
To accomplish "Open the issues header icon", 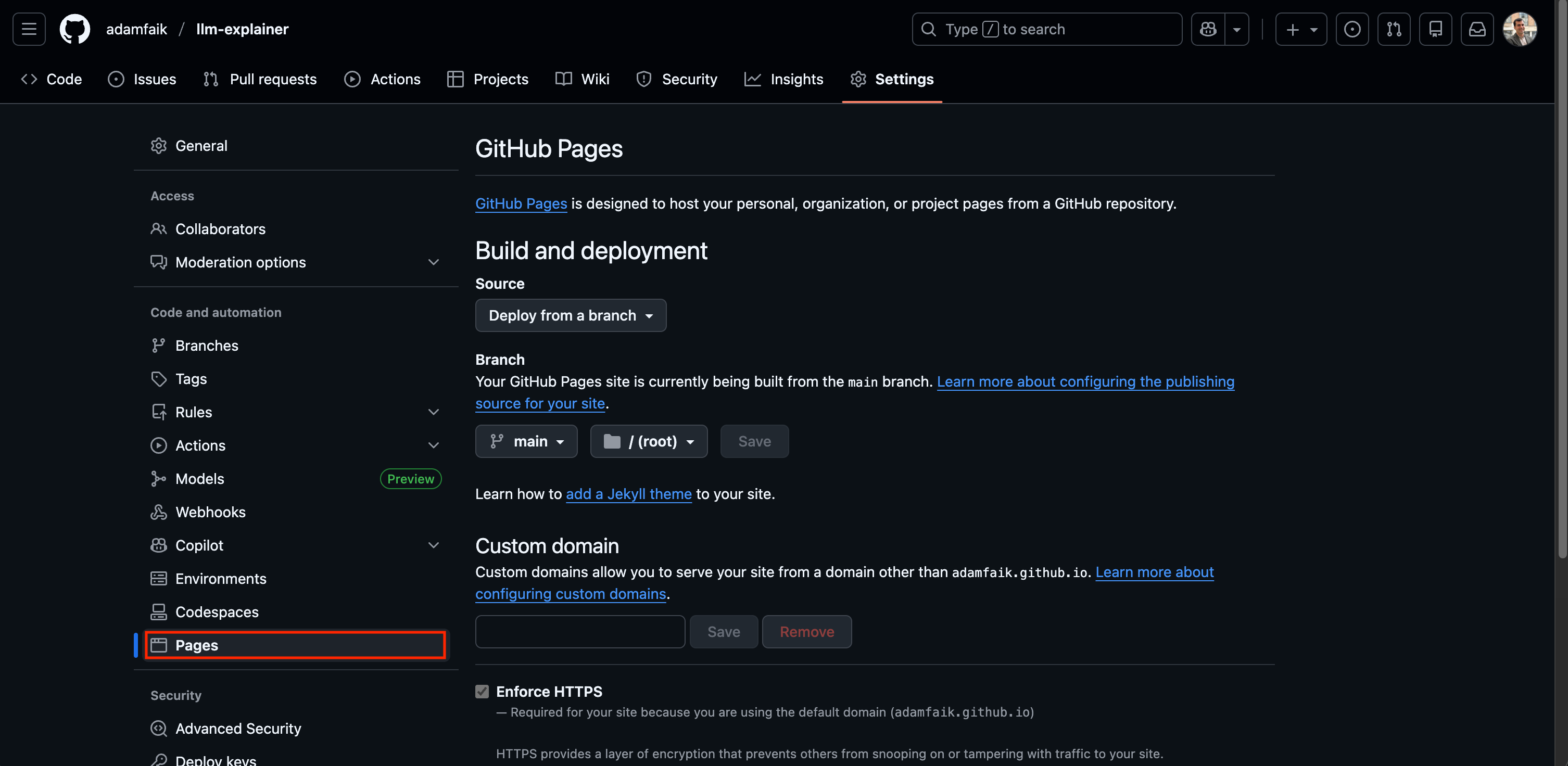I will click(1352, 29).
